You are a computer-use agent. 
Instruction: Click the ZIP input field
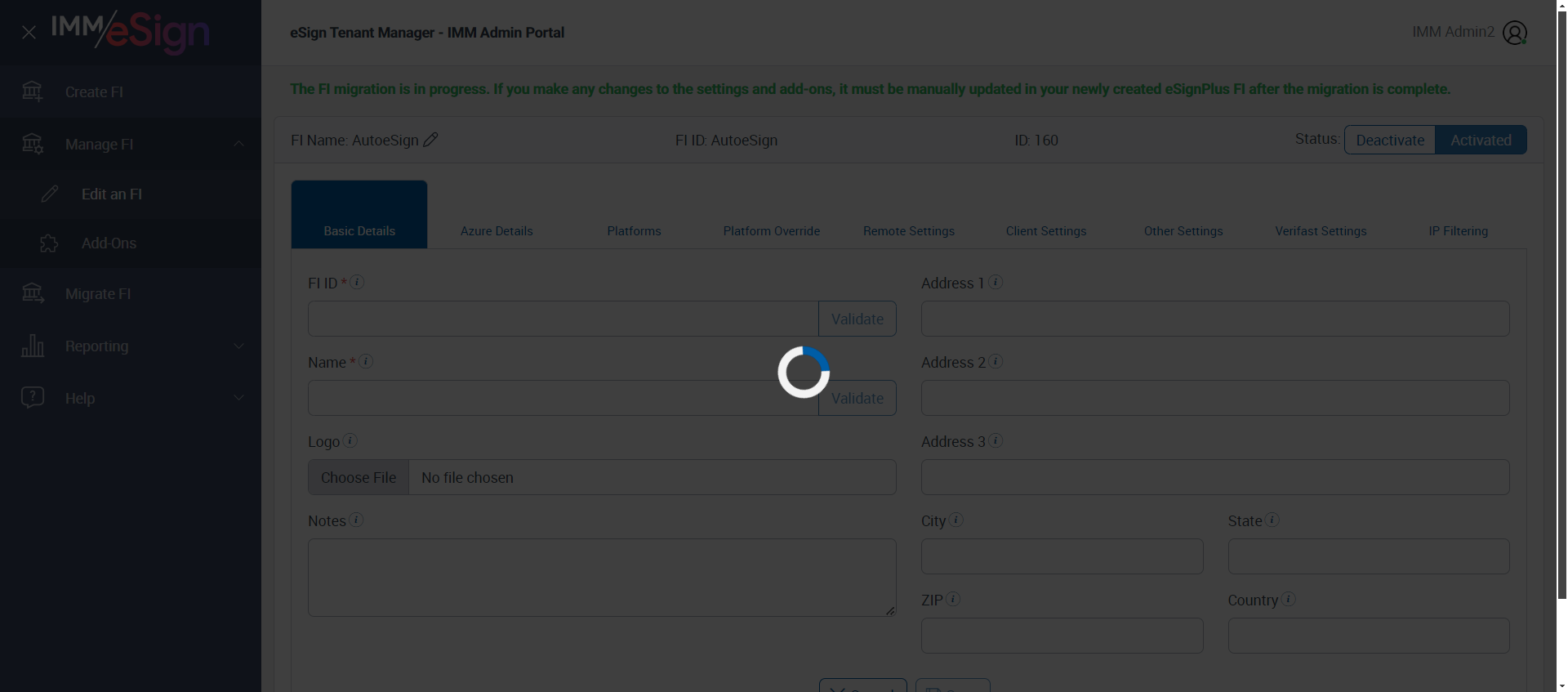(x=1062, y=636)
